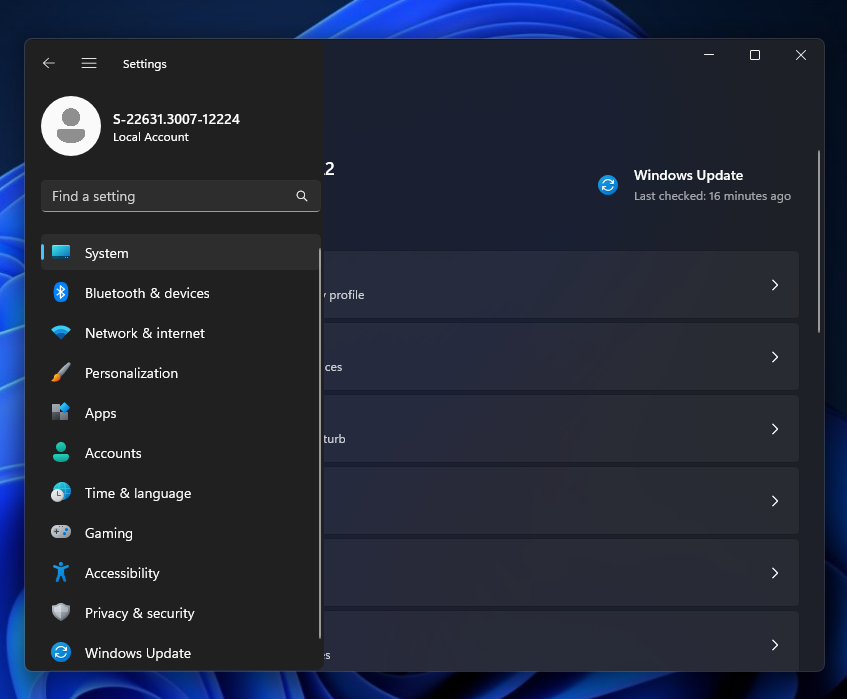
Task: Expand the row ending in 'ces'
Action: click(561, 357)
